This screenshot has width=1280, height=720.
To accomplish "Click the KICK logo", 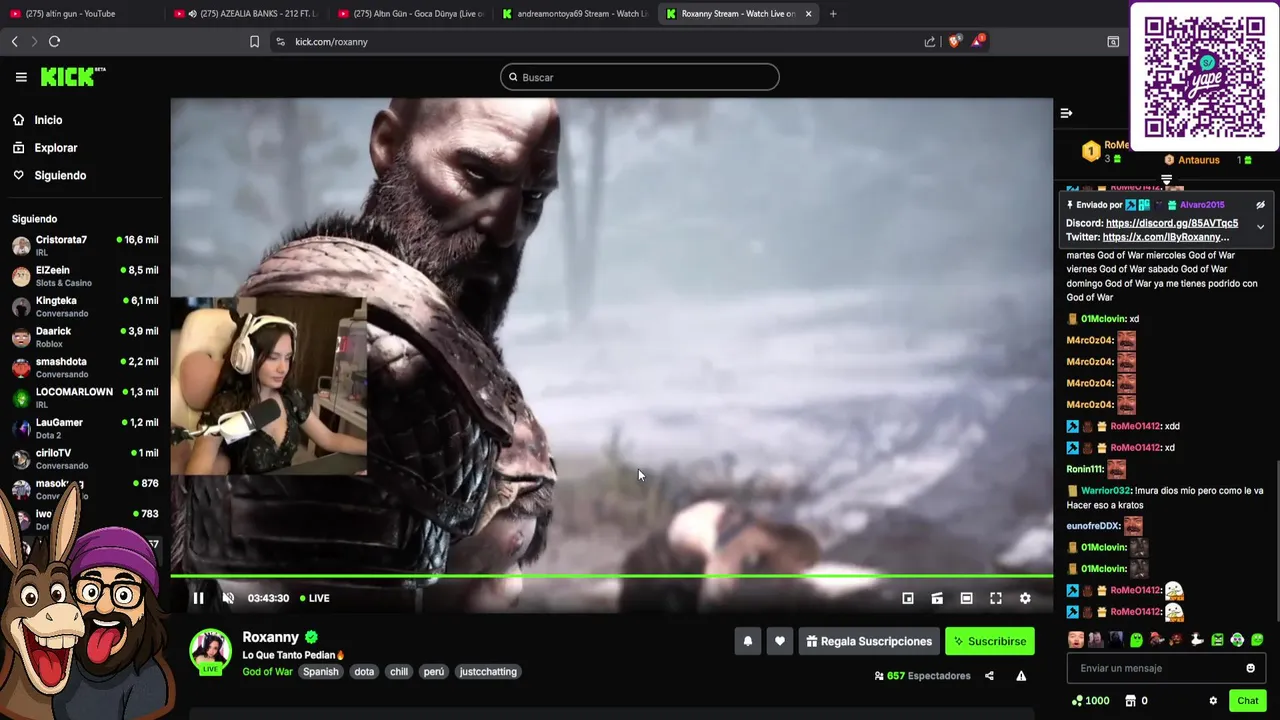I will (72, 76).
